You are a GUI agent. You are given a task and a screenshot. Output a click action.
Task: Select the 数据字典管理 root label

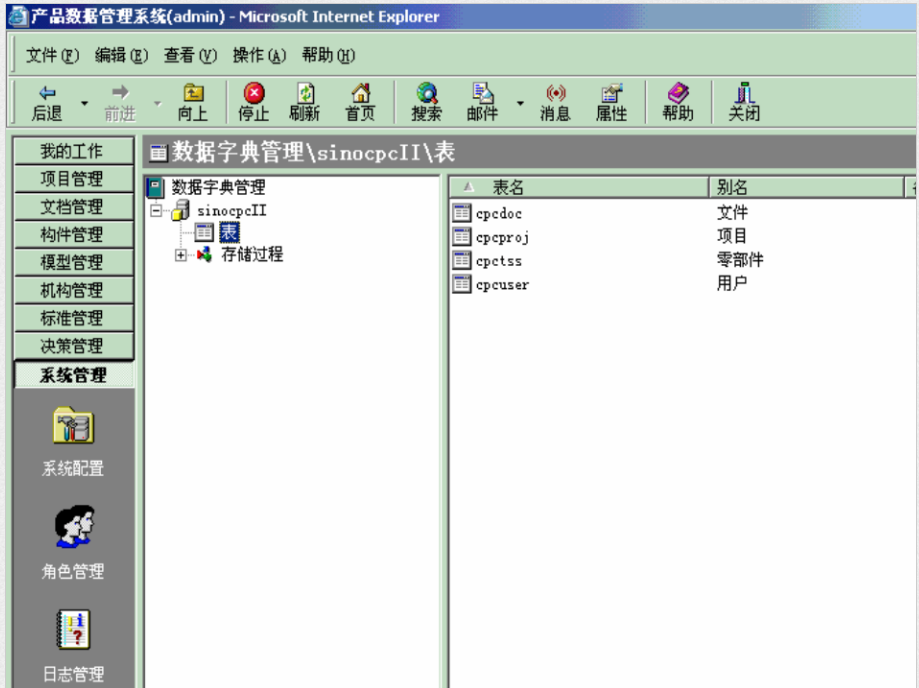(218, 188)
